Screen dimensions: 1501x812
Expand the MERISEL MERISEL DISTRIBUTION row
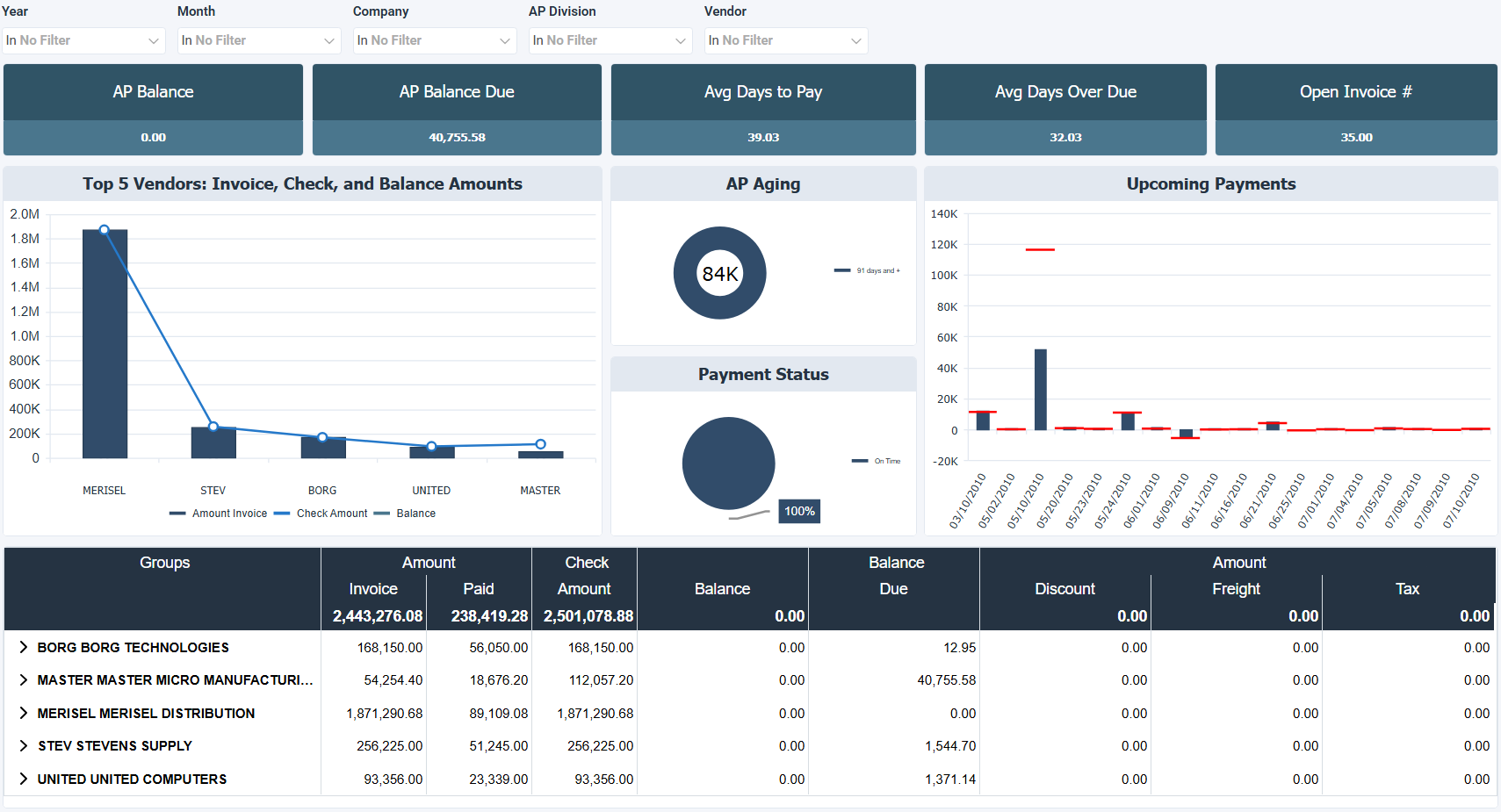point(24,713)
